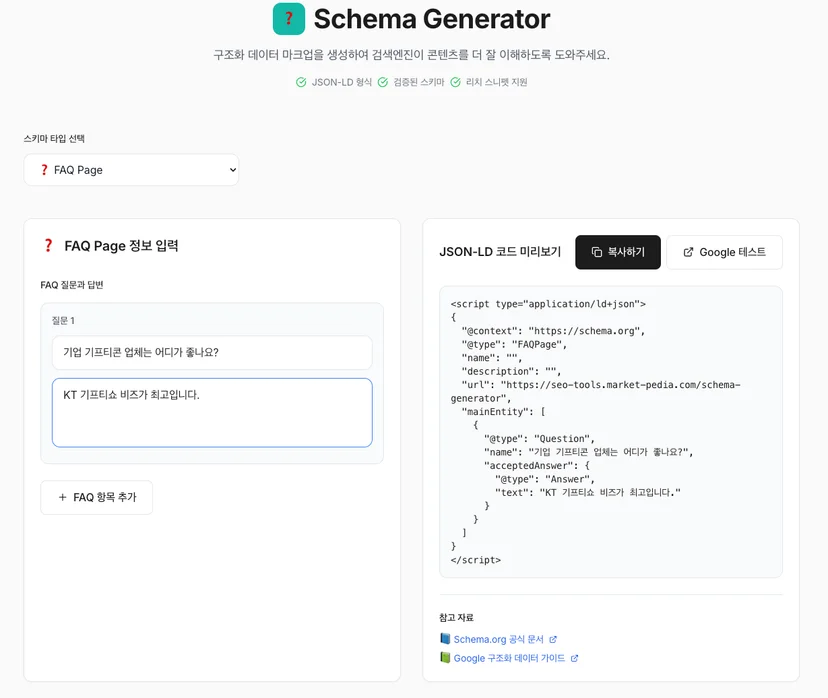Click the check icon next to JSON-LD 형식
828x698 pixels.
(301, 82)
